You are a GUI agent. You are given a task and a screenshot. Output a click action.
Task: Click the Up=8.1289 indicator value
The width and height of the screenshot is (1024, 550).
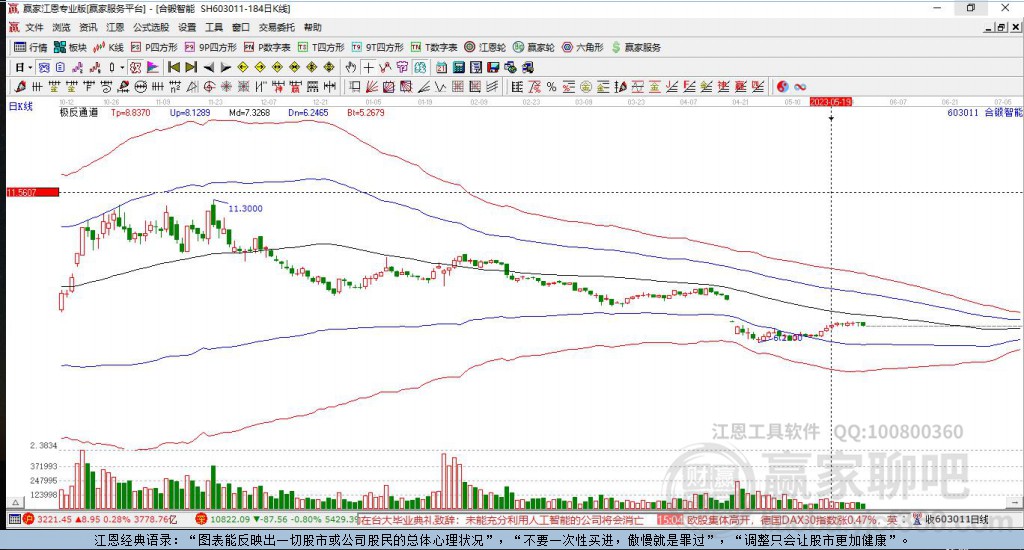click(x=190, y=112)
